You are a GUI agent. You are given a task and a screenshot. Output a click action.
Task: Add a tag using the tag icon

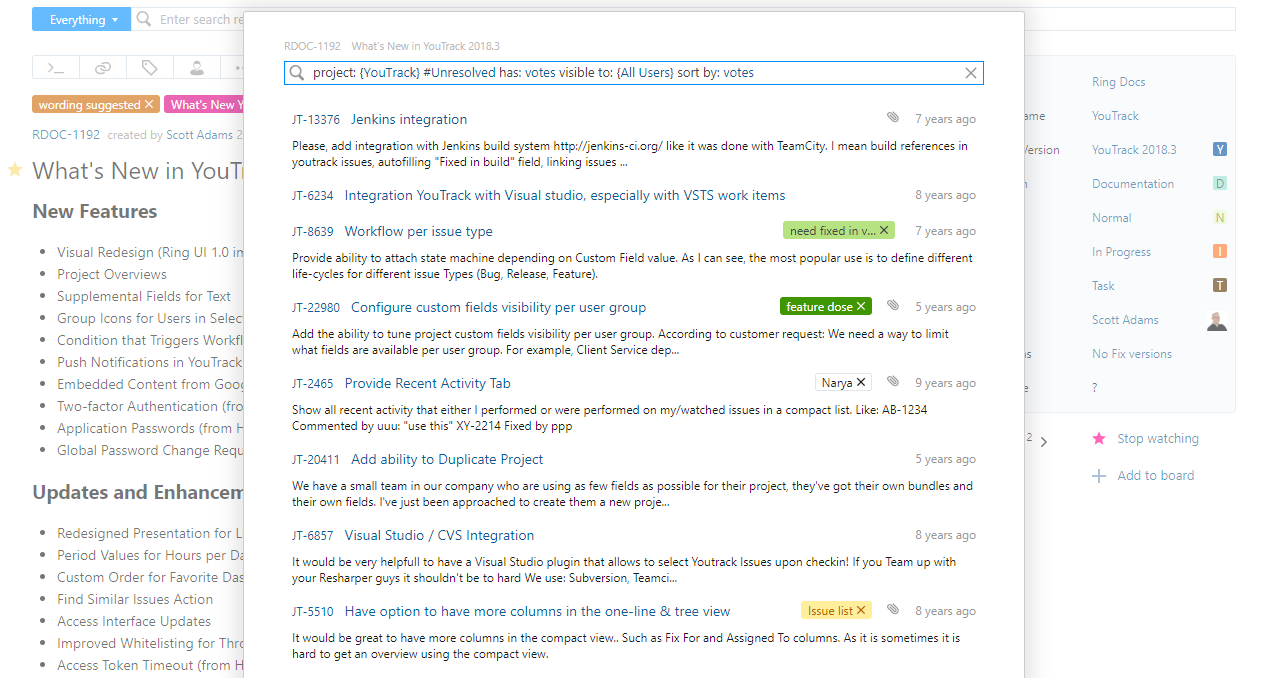(x=148, y=67)
